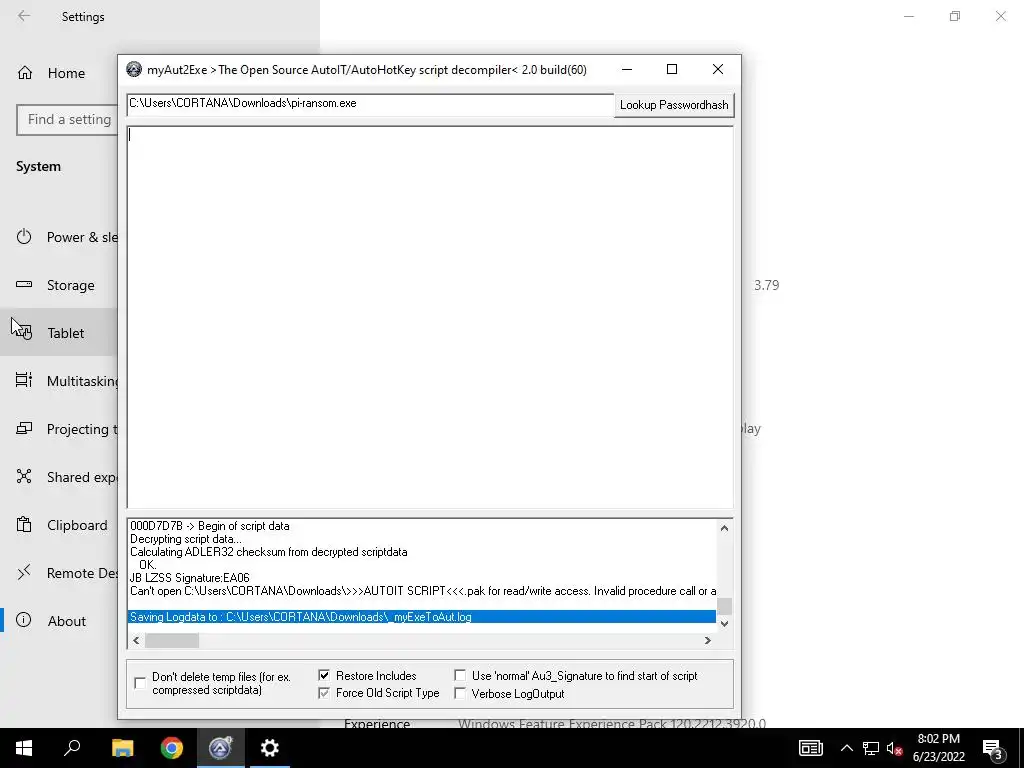Restore down the Settings window
1024x768 pixels.
coord(955,16)
